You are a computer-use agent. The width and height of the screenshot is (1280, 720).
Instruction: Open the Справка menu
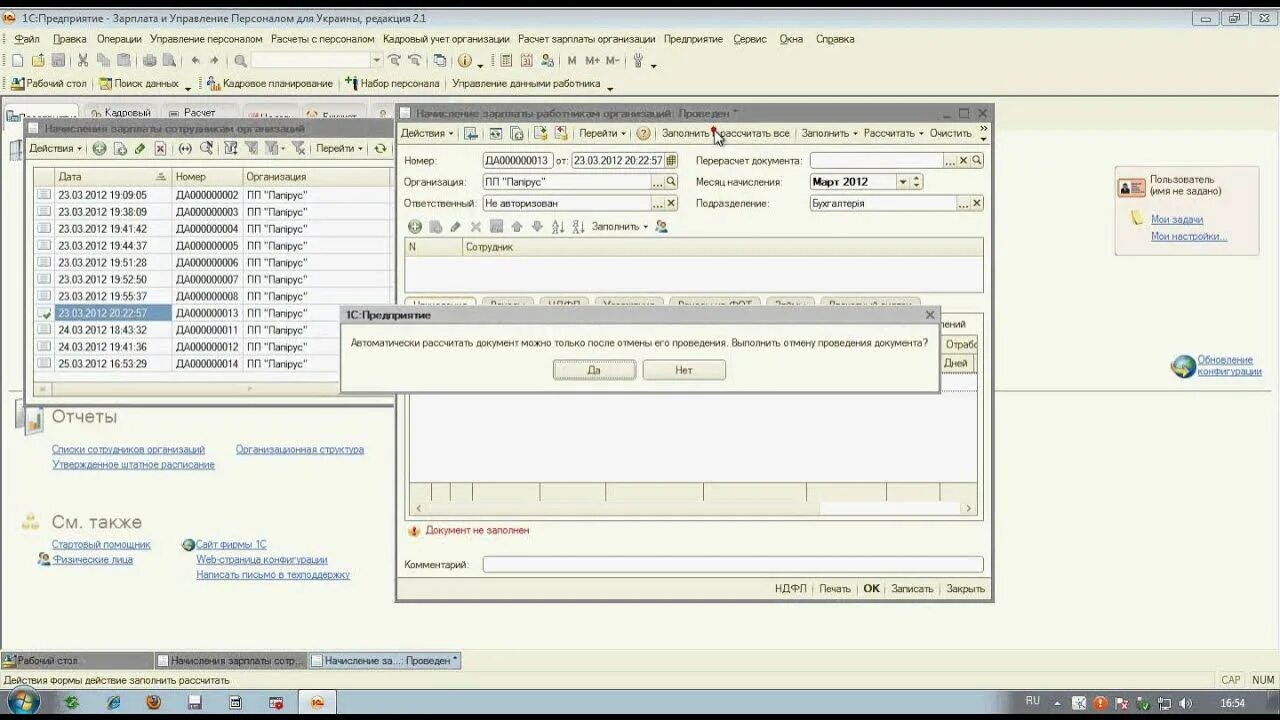(835, 39)
